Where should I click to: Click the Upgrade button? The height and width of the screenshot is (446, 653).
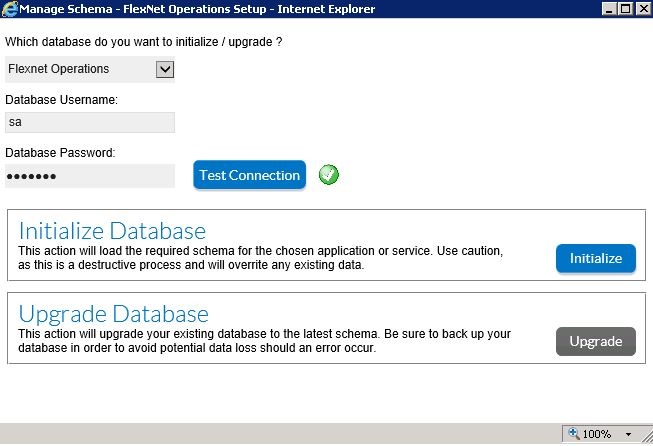pyautogui.click(x=596, y=341)
